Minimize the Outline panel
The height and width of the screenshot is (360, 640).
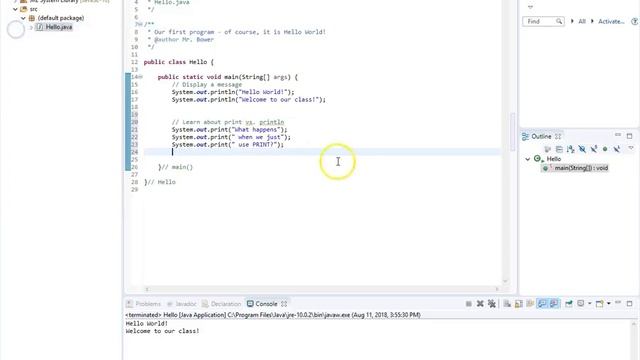coord(618,135)
